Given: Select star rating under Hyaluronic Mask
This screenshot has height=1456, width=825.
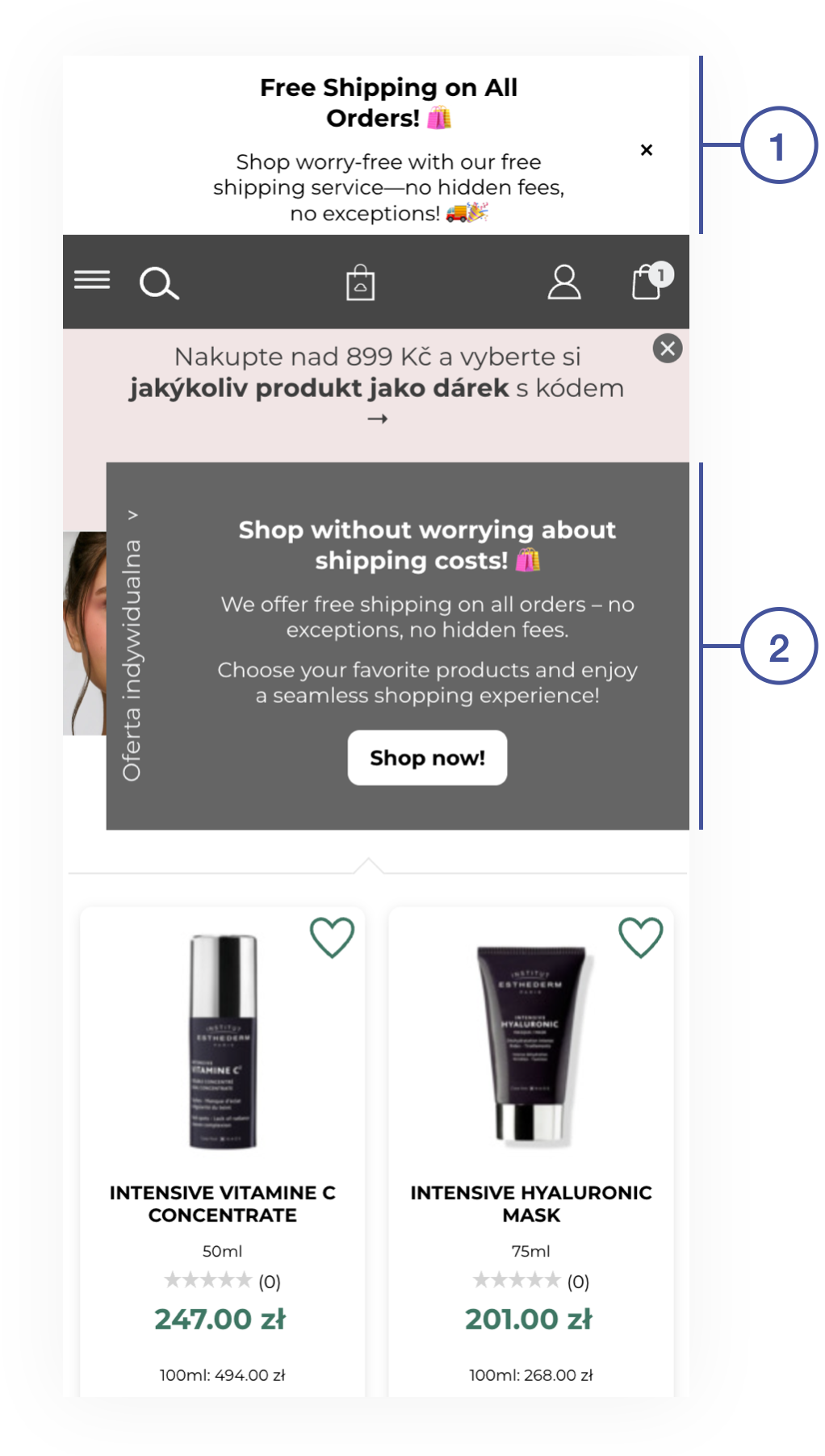Looking at the screenshot, I should pyautogui.click(x=517, y=1280).
